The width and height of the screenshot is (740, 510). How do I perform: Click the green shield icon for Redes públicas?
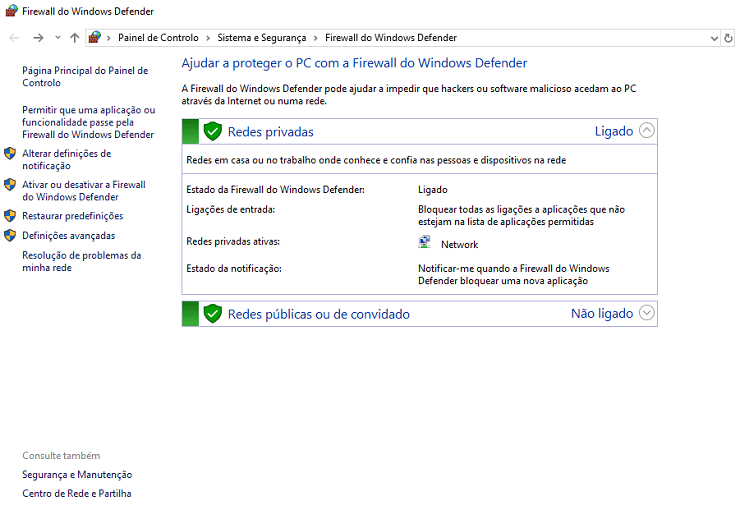[213, 314]
